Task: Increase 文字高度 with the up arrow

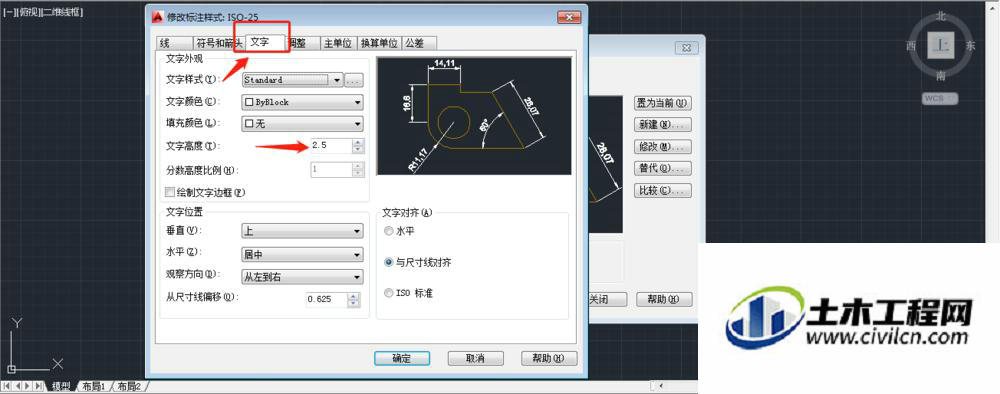Action: pos(358,143)
